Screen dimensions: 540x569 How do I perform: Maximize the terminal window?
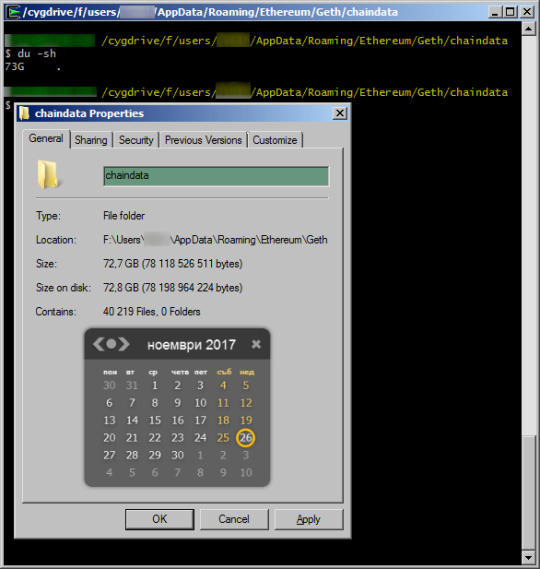[510, 12]
